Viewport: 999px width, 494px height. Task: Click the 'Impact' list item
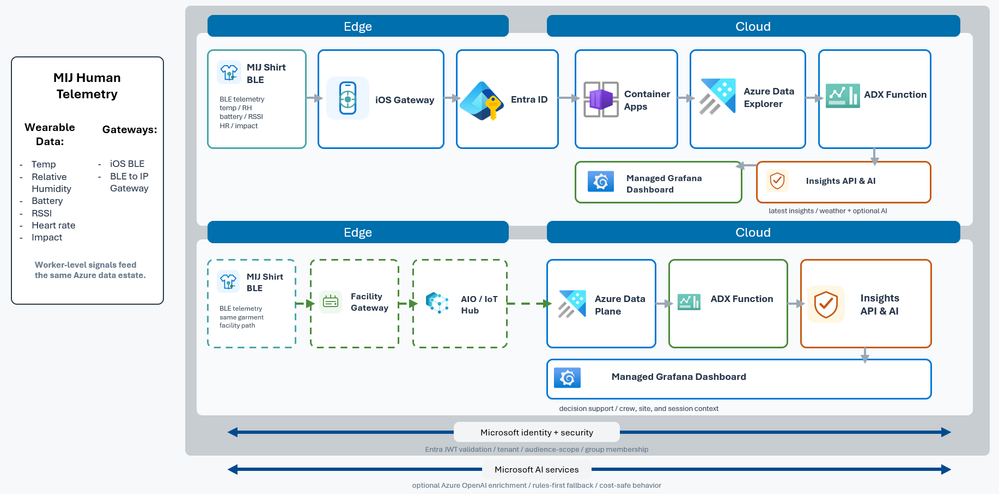pyautogui.click(x=47, y=237)
